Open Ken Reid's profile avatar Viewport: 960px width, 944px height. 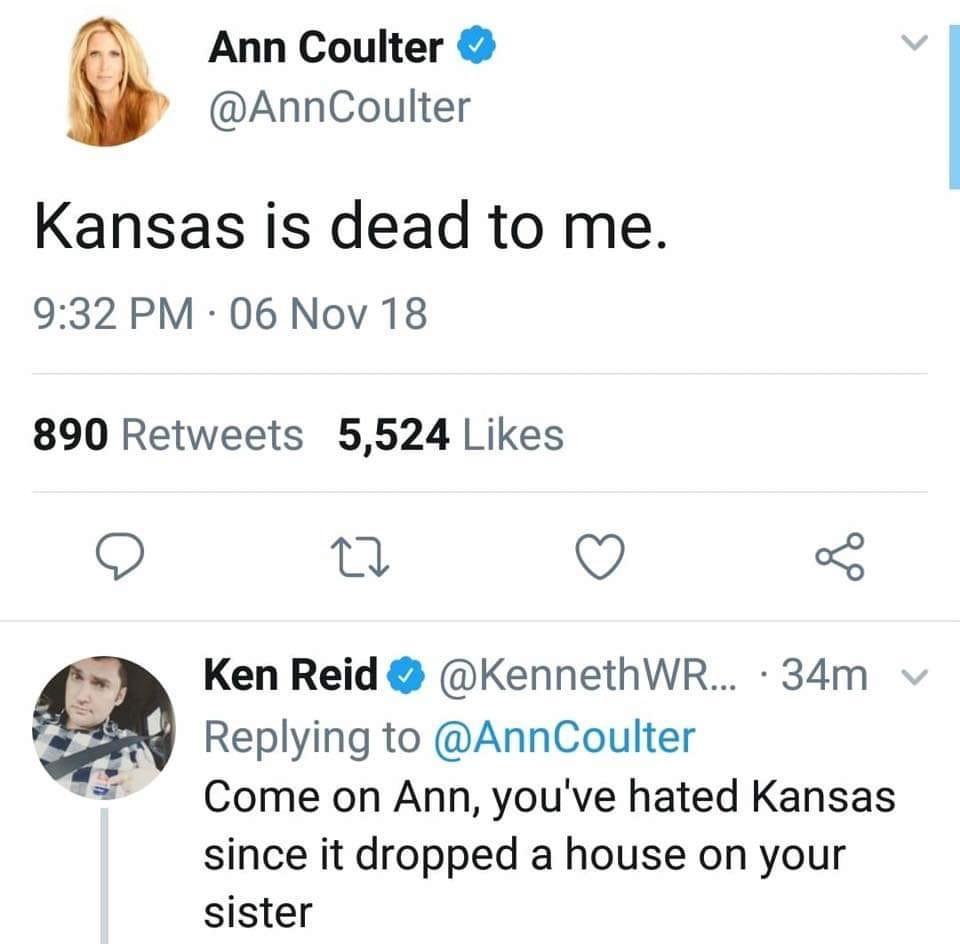tap(104, 726)
